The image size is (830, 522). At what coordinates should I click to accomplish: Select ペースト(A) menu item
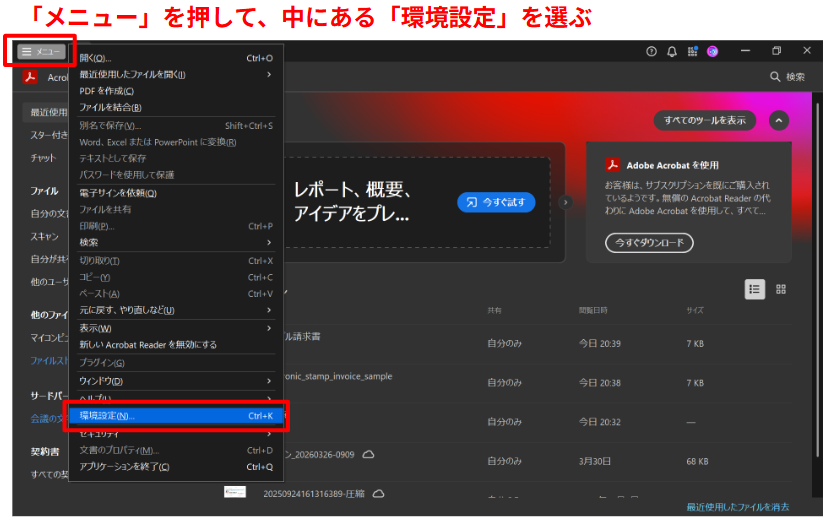pos(176,294)
